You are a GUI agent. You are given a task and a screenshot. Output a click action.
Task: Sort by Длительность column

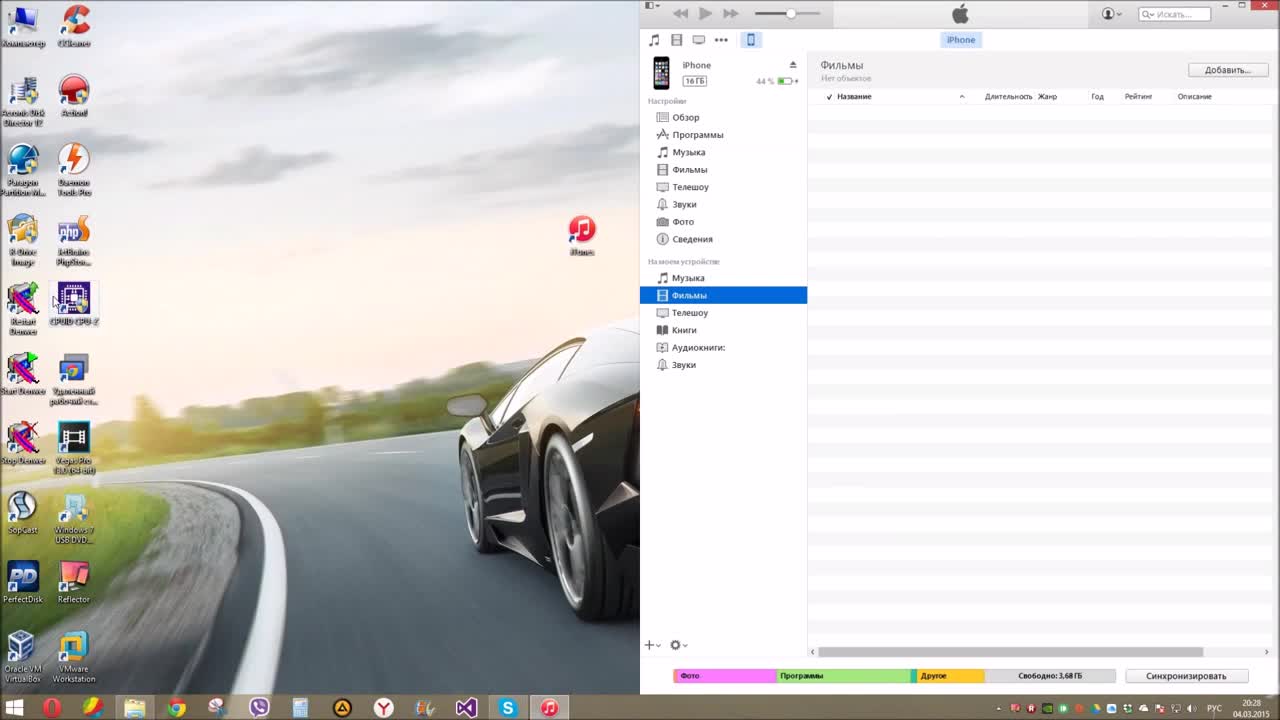point(1008,97)
